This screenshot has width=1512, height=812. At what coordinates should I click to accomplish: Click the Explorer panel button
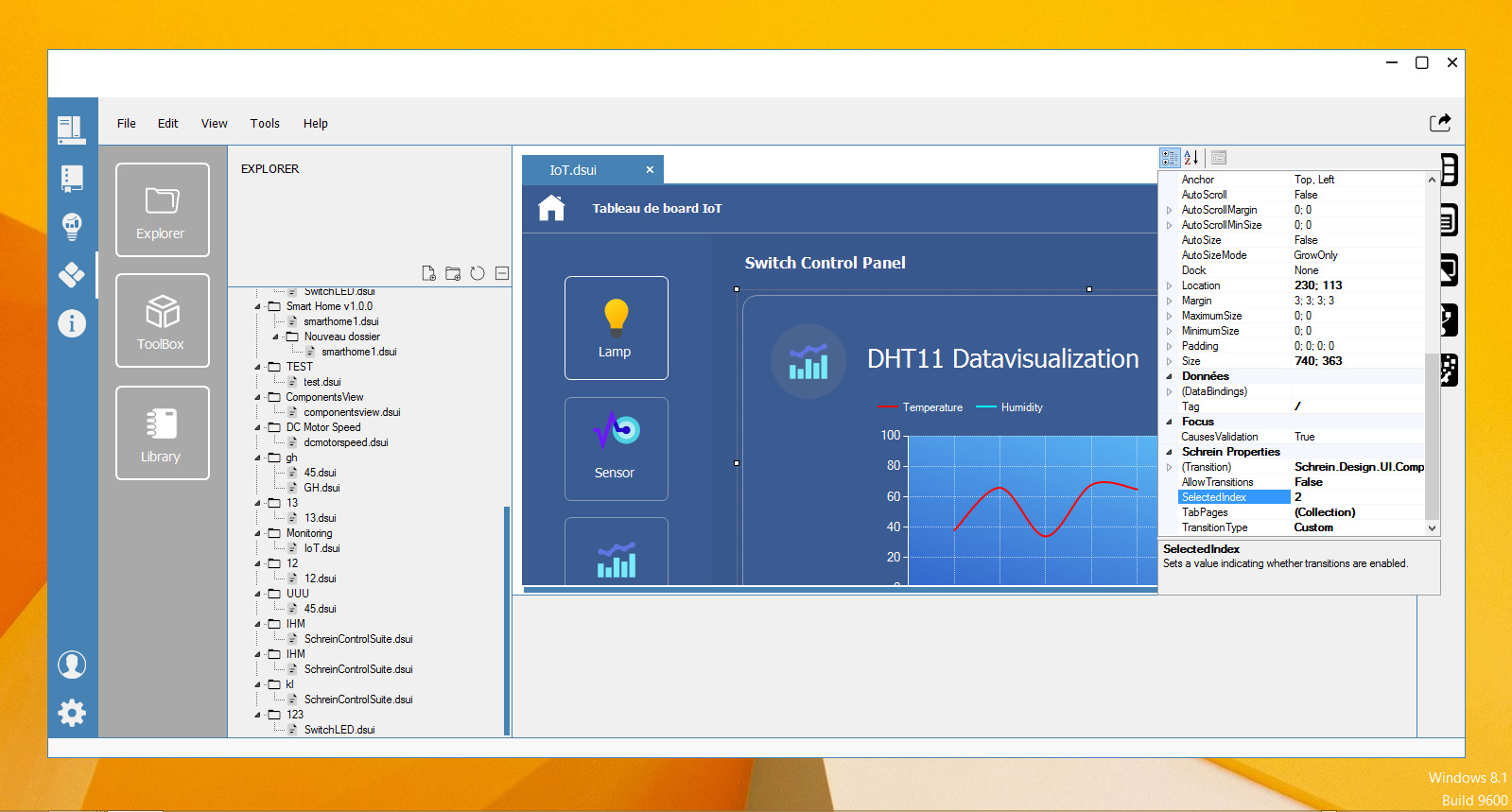163,210
